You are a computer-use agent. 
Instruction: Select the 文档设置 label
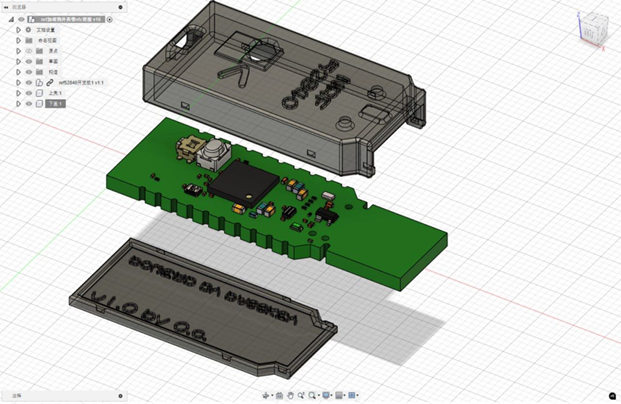pos(46,30)
